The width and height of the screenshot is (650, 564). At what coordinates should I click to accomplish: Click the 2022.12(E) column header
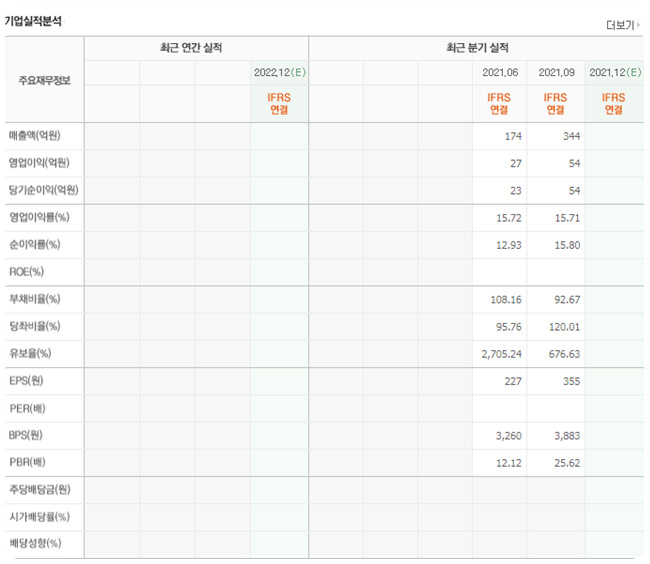[280, 73]
